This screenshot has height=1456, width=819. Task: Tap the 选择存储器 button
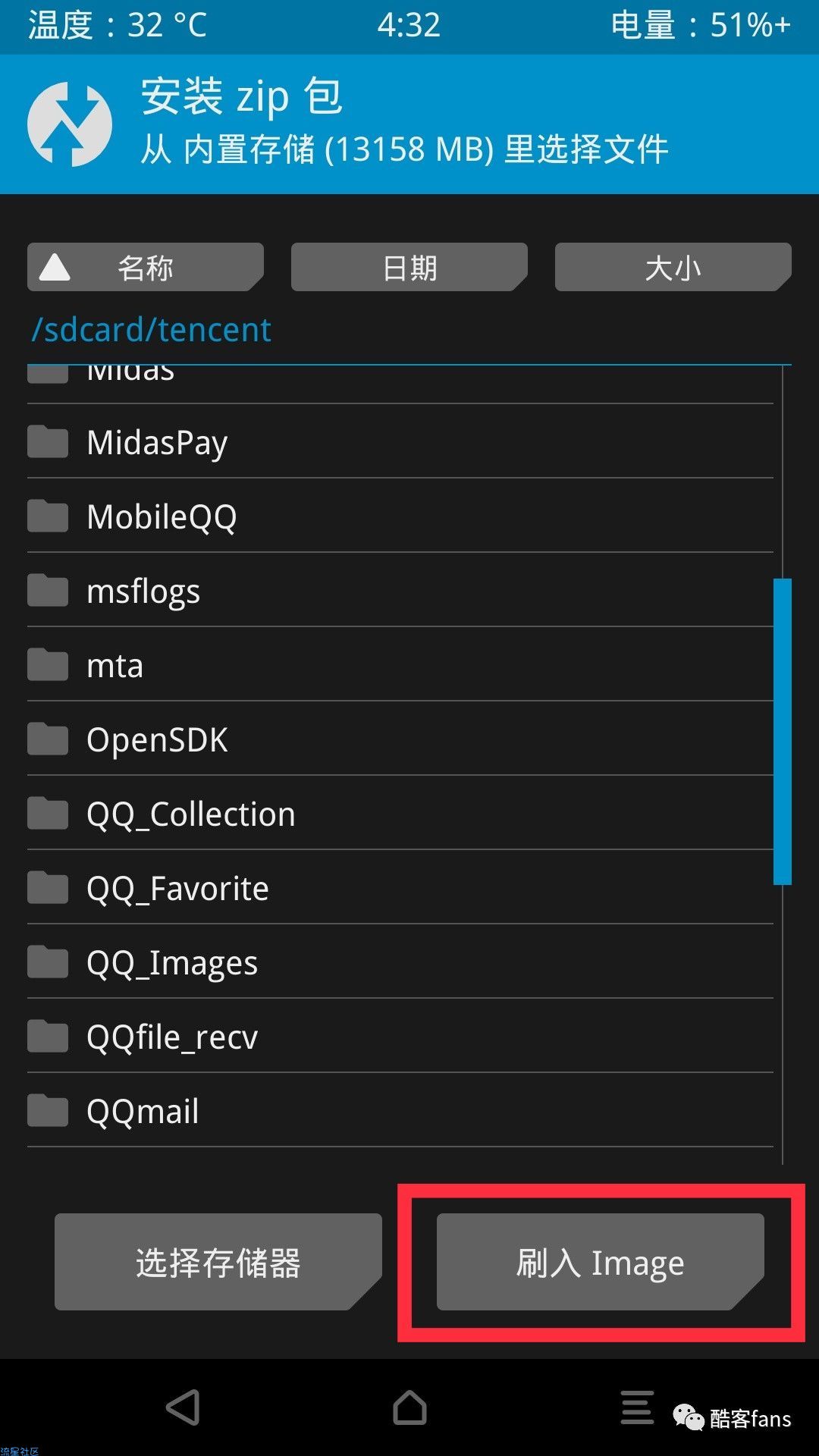point(218,1262)
